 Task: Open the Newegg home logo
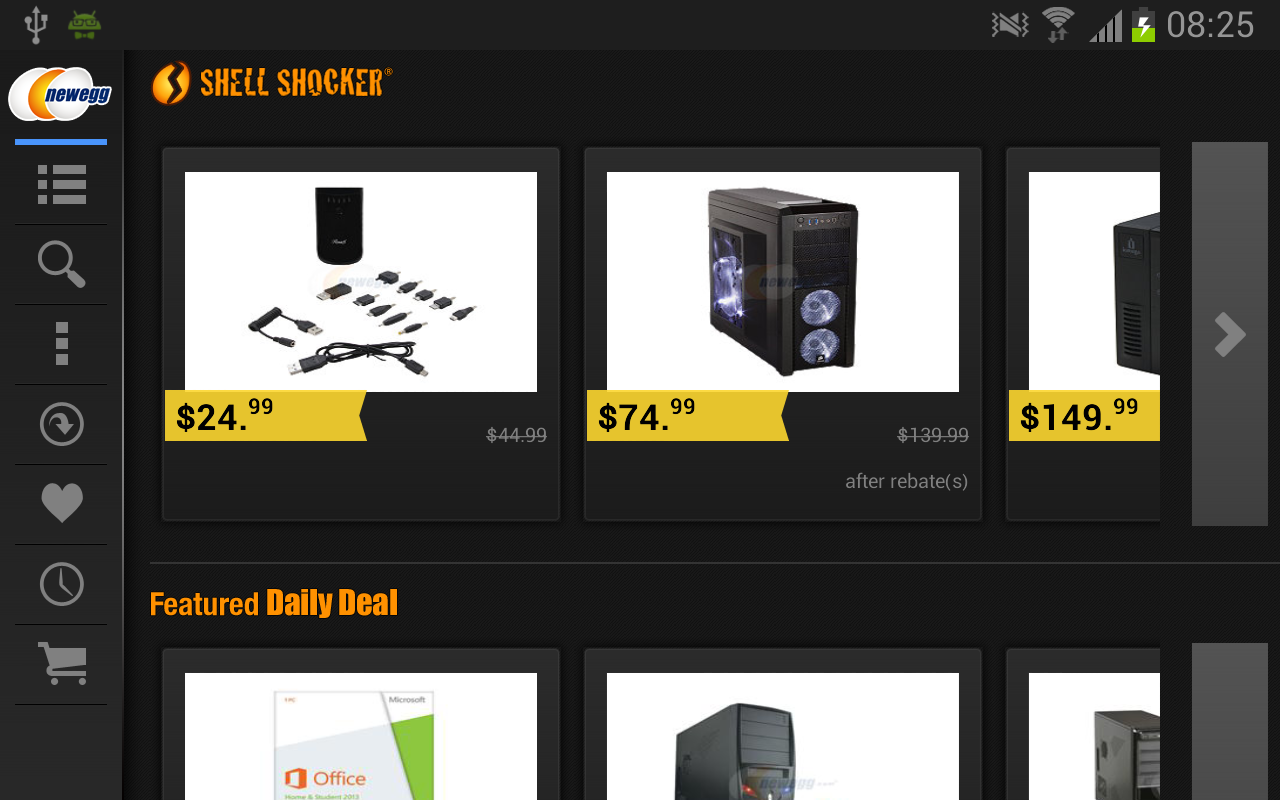(61, 94)
